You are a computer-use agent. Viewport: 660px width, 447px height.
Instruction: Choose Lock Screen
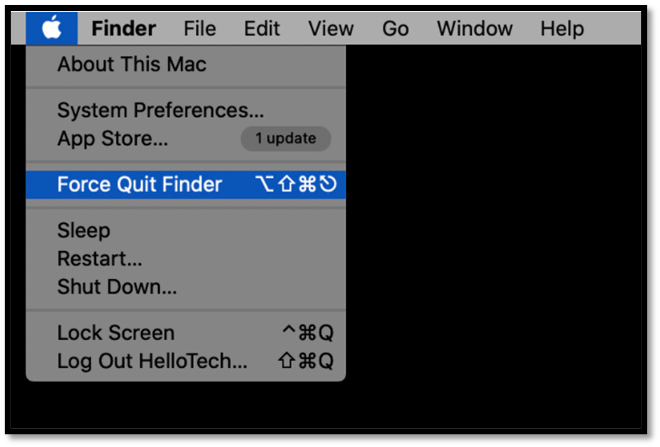[x=115, y=333]
